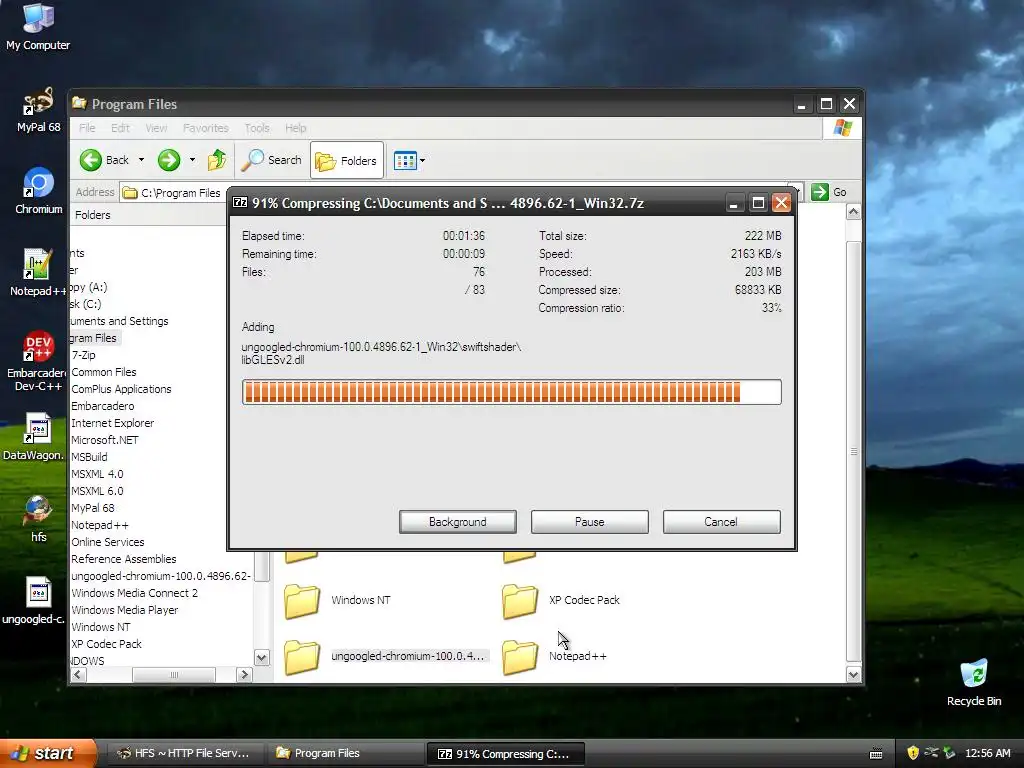
Task: Switch to 91% Compressing taskbar item
Action: tap(505, 753)
